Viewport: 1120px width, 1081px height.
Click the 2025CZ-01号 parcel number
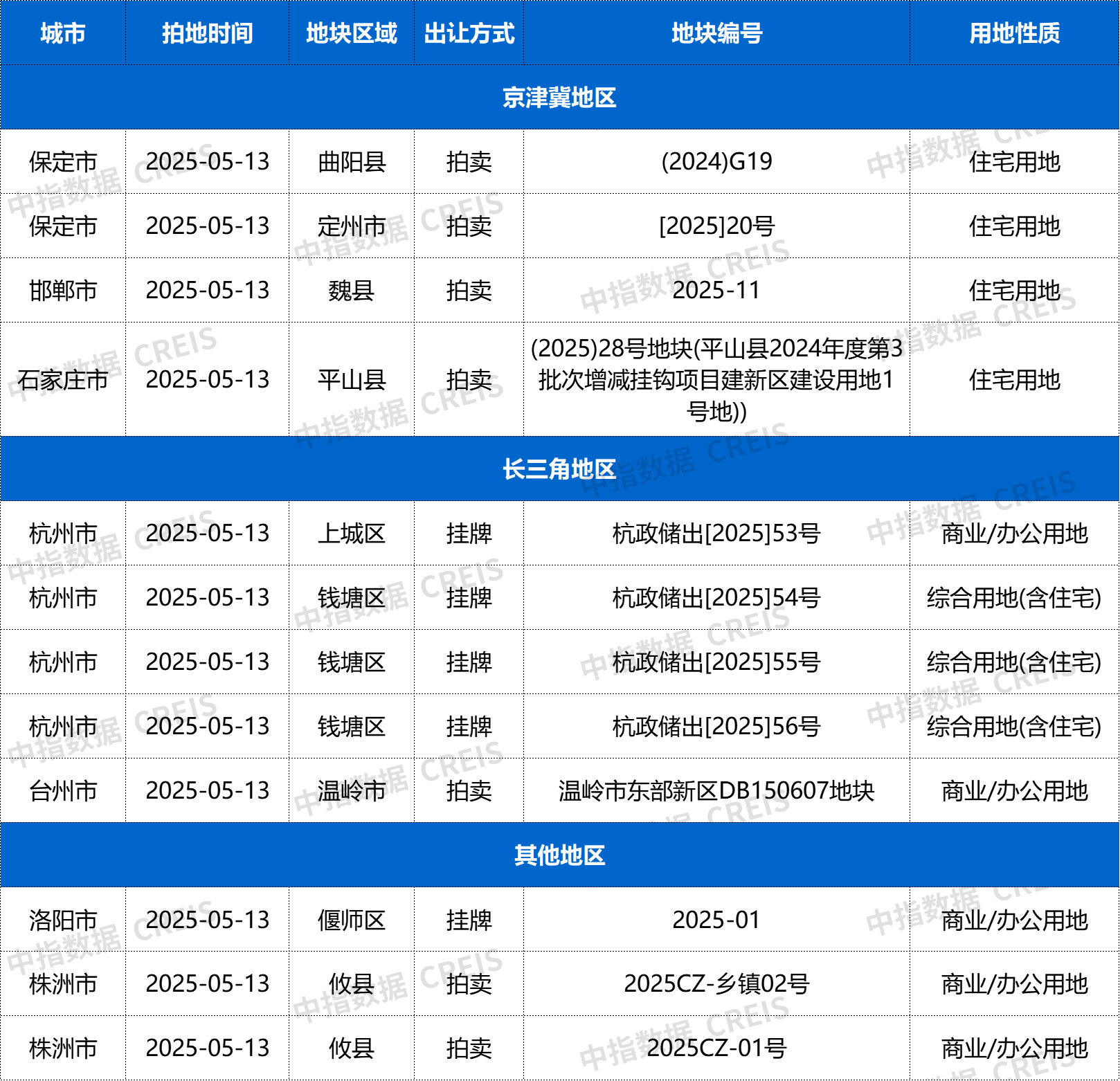[x=717, y=1048]
